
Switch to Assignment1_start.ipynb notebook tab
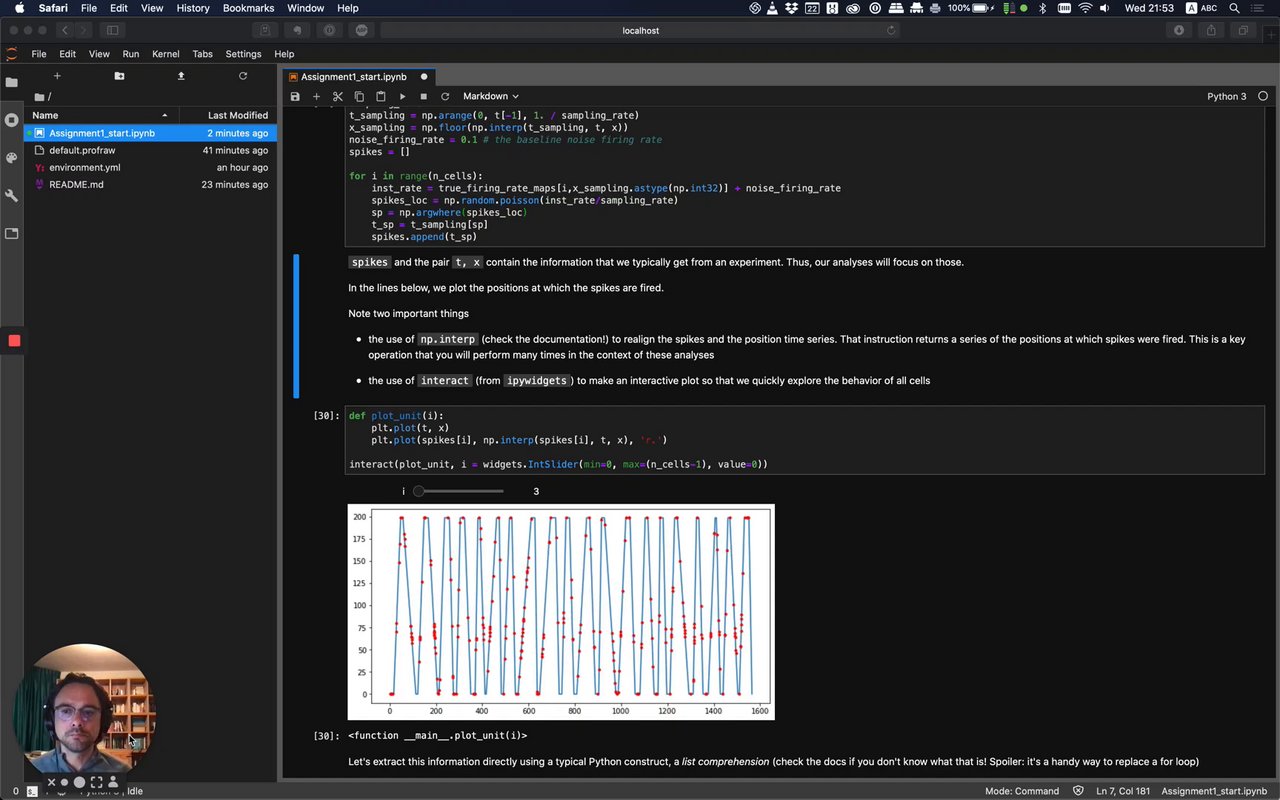pos(360,77)
